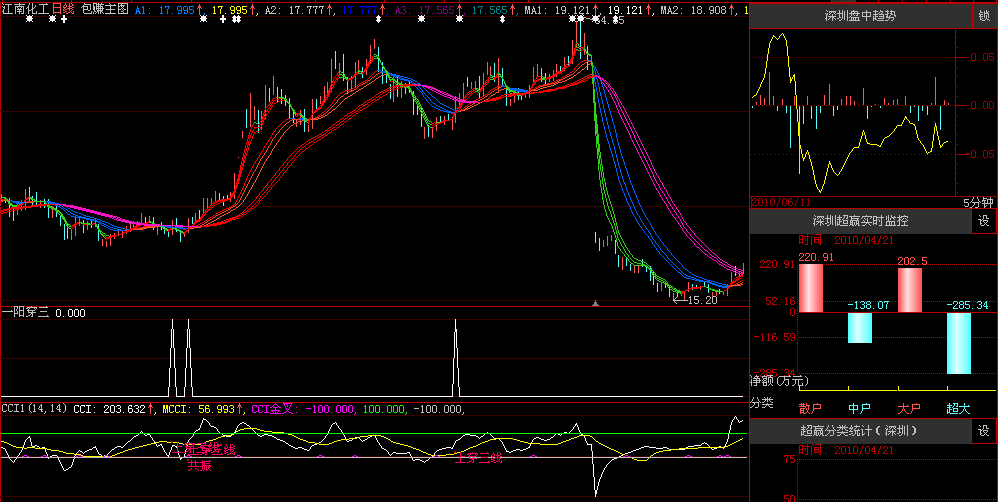Screen dimensions: 998x502
Task: Click the 包赚主图 indicator name
Action: [x=104, y=9]
